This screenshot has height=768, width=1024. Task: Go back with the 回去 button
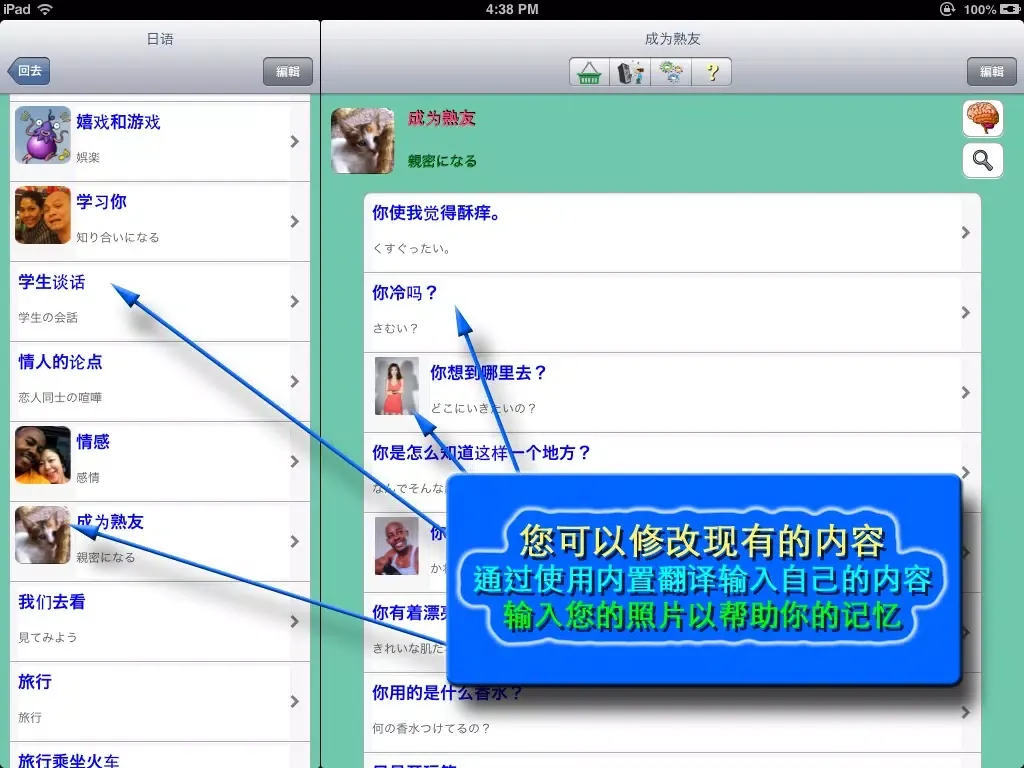point(29,71)
